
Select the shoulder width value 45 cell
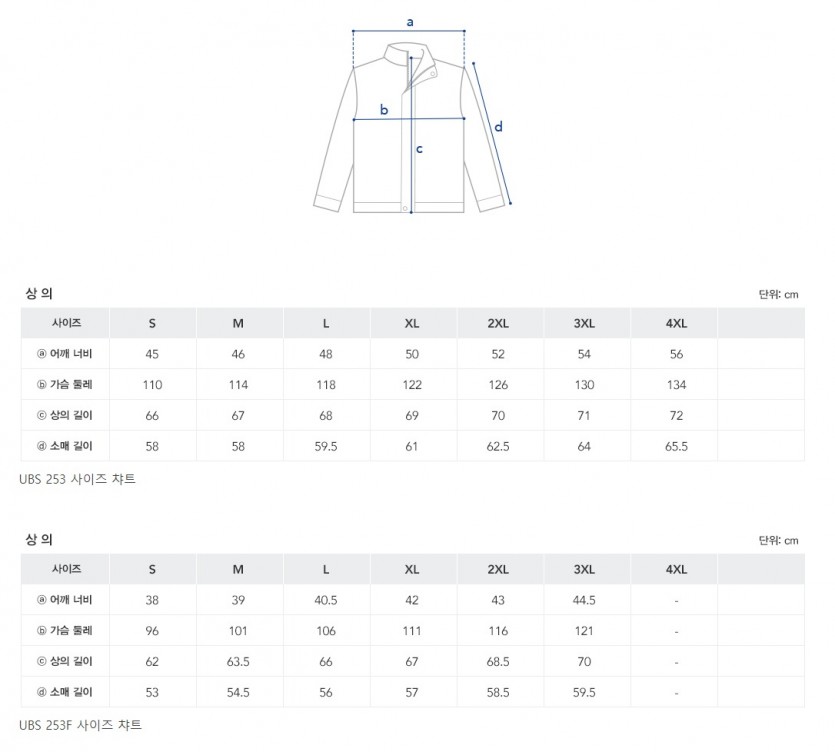[x=152, y=354]
